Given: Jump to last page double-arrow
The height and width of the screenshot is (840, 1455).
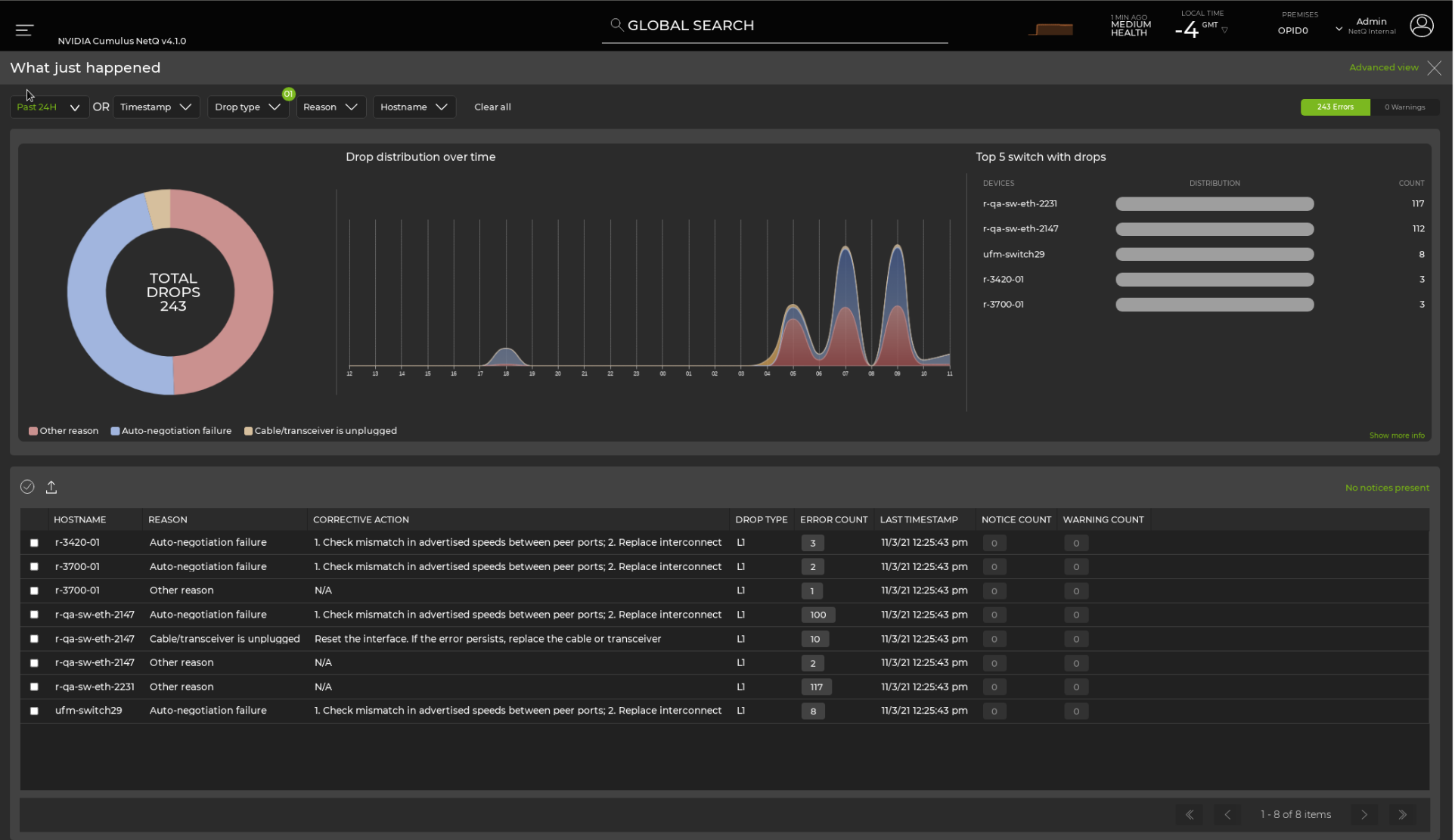Looking at the screenshot, I should (x=1403, y=814).
